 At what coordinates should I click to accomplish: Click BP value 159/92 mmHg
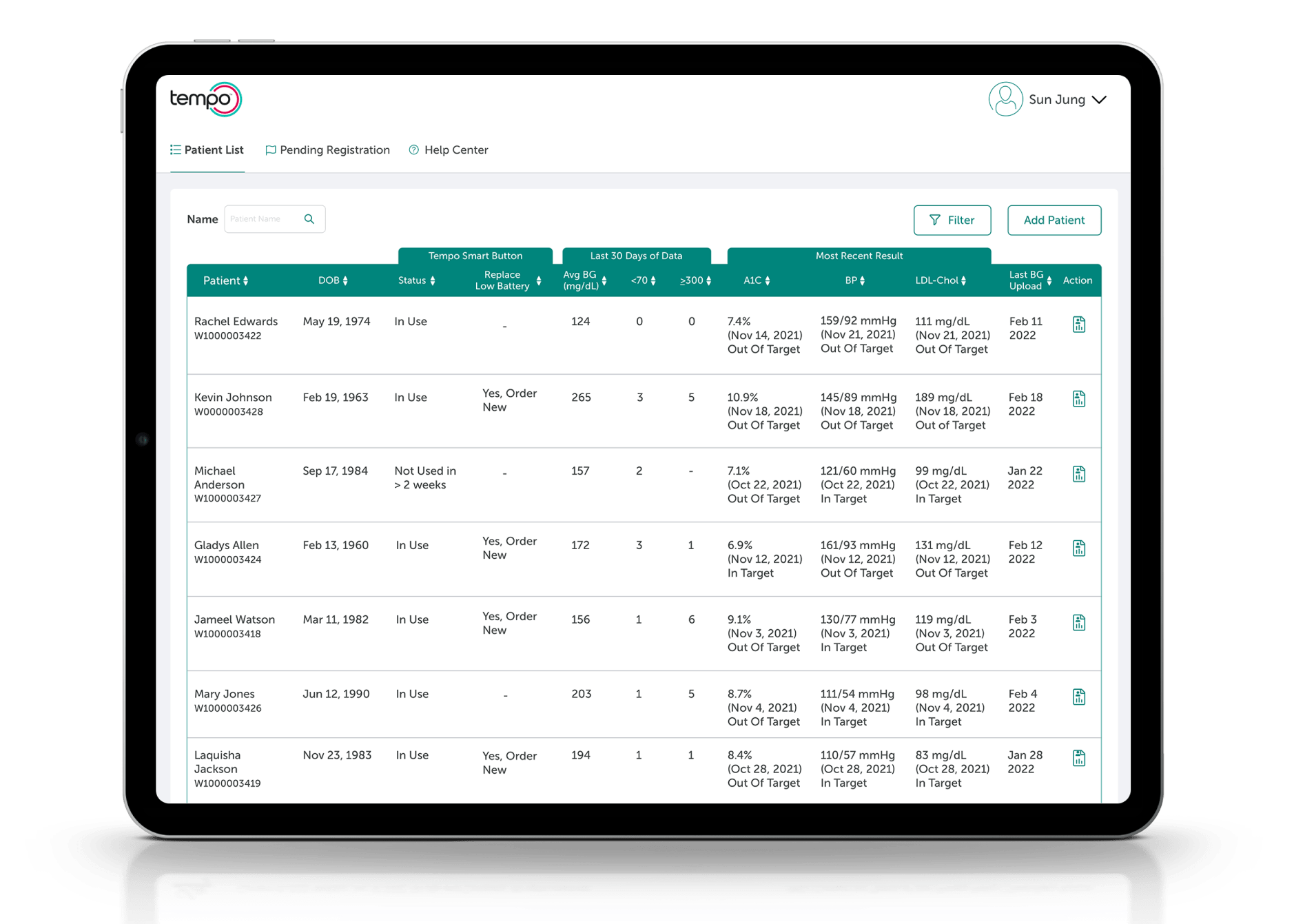coord(858,321)
